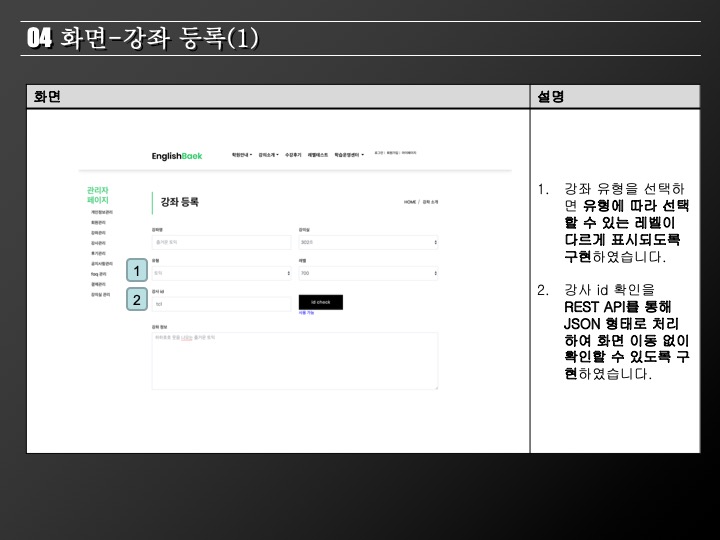
Task: Click the 강좌 정보 textarea
Action: coord(295,361)
